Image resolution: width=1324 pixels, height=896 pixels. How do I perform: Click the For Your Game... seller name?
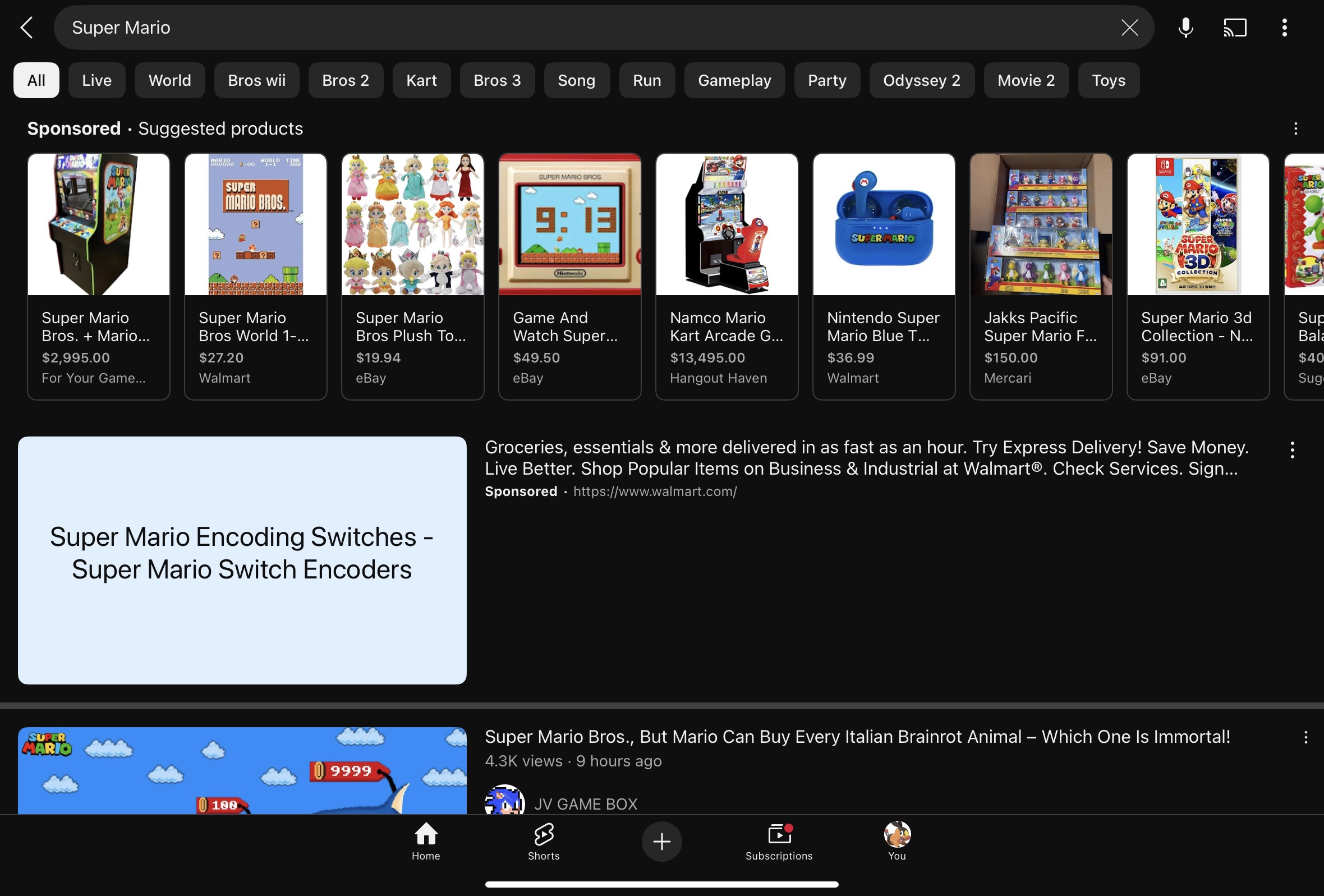(94, 378)
